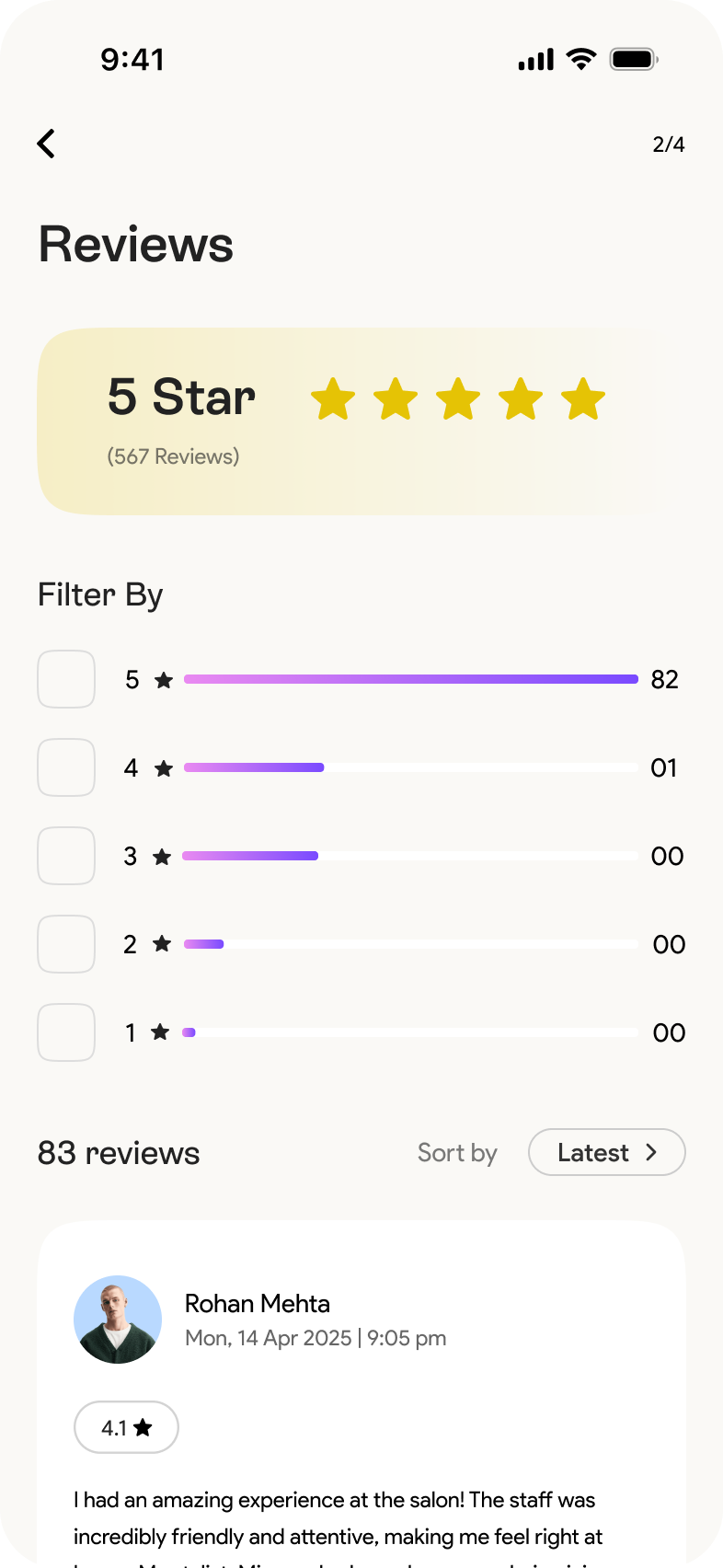
Task: Click the 5-star purple rating bar
Action: [x=410, y=679]
